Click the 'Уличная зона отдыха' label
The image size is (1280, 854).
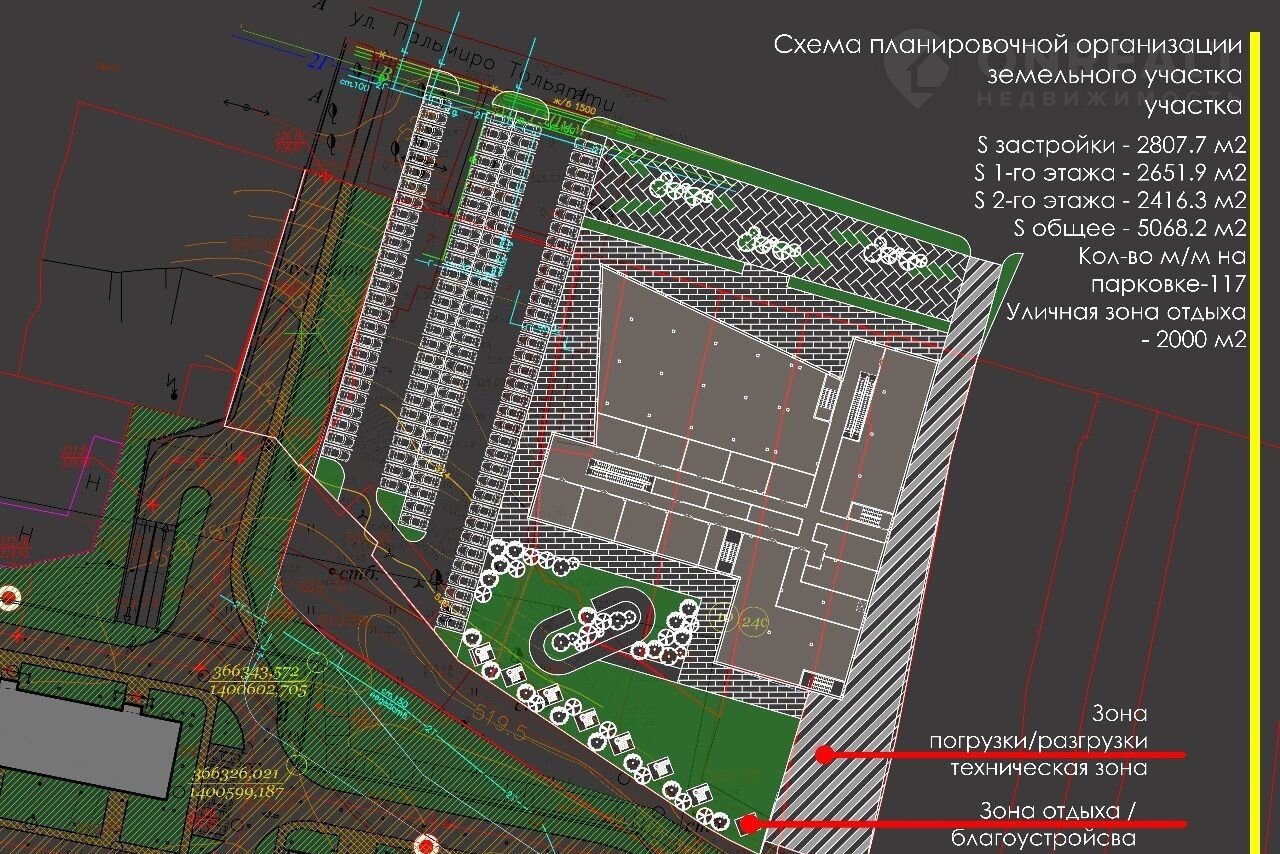pyautogui.click(x=1126, y=311)
